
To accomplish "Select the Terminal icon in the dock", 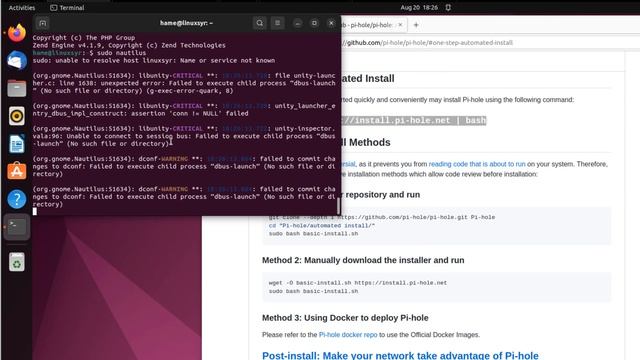I will point(17,226).
